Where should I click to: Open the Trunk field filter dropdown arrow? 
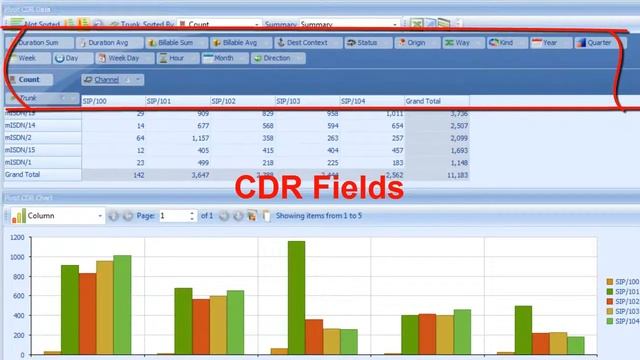click(x=72, y=98)
